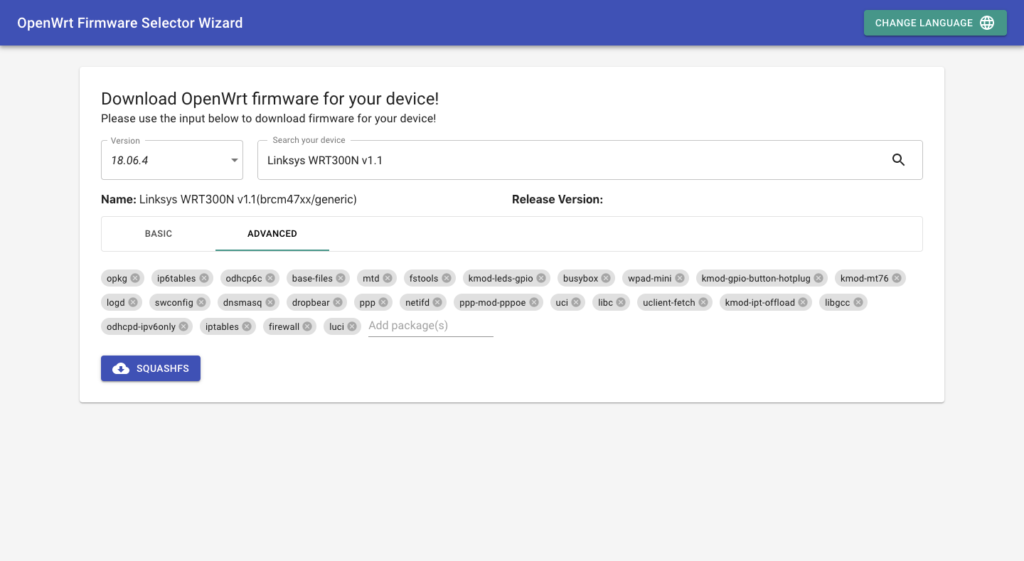The height and width of the screenshot is (561, 1024).
Task: Remove the uclient-fetch package chip
Action: [703, 302]
